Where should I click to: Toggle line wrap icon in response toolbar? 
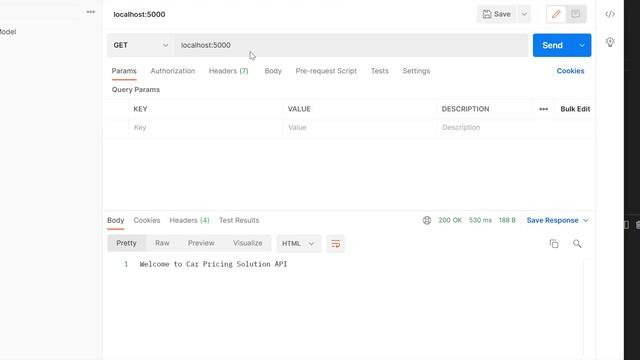336,244
